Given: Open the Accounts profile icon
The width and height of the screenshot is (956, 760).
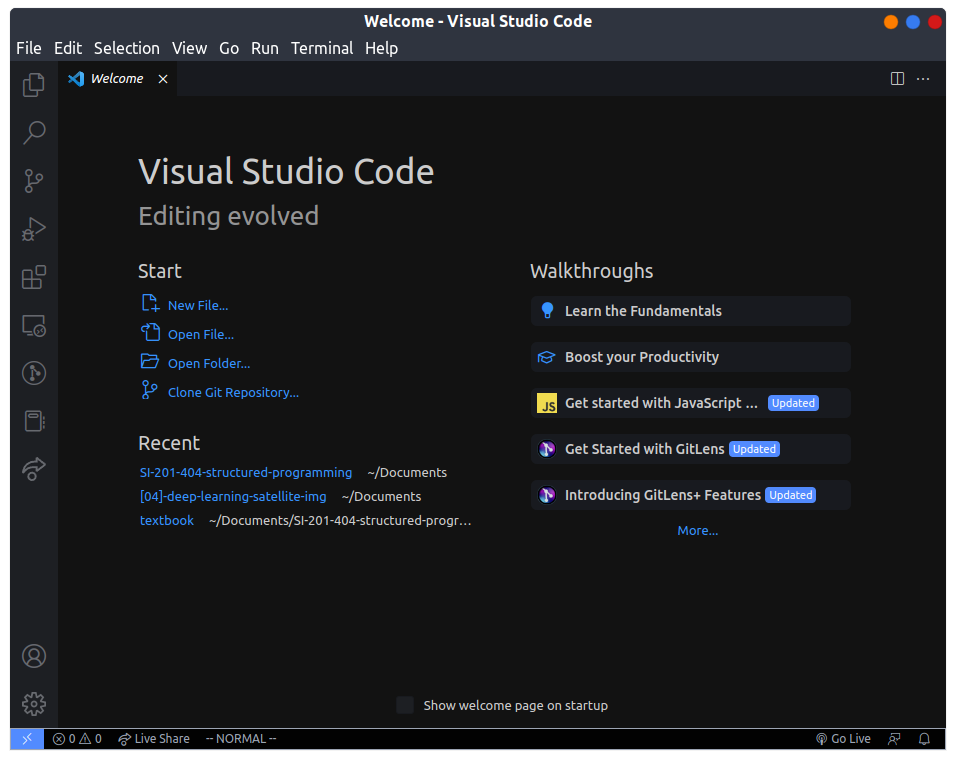Looking at the screenshot, I should click(x=34, y=656).
